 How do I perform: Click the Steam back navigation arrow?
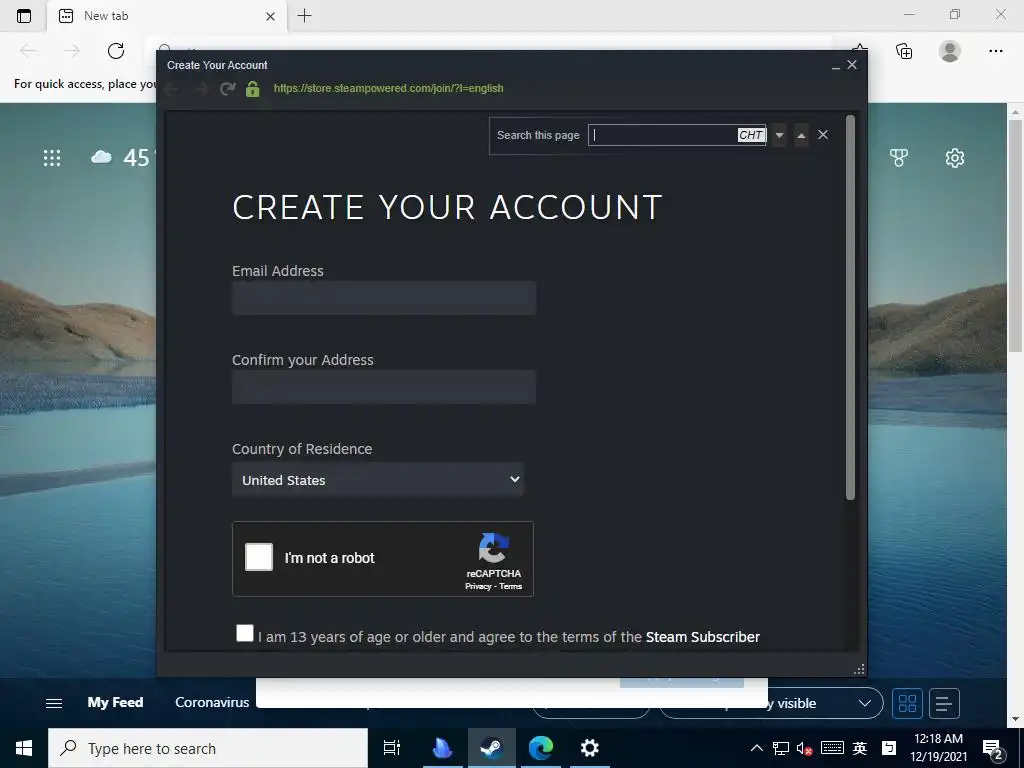(x=172, y=89)
